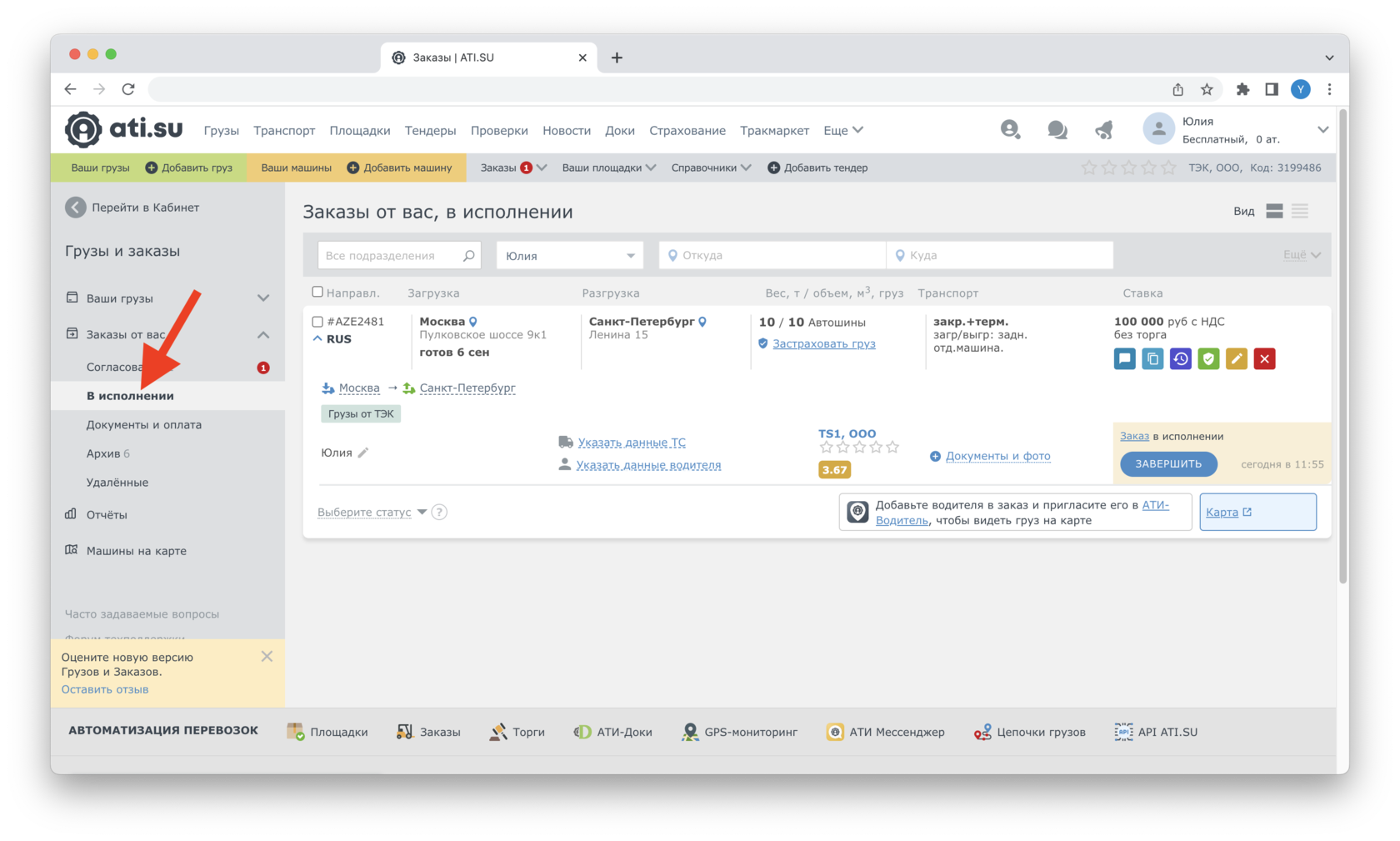Click Указать данные ТС link
The height and width of the screenshot is (841, 1400).
(632, 443)
